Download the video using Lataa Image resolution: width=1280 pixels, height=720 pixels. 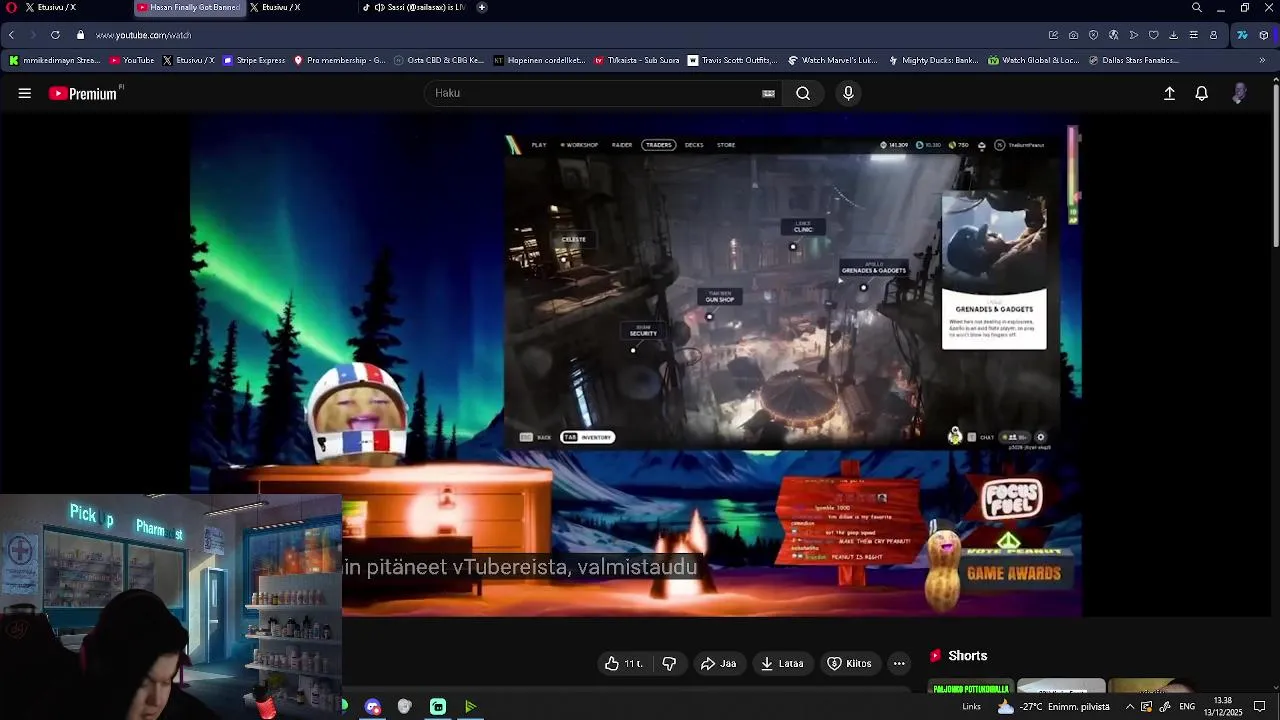(x=782, y=663)
